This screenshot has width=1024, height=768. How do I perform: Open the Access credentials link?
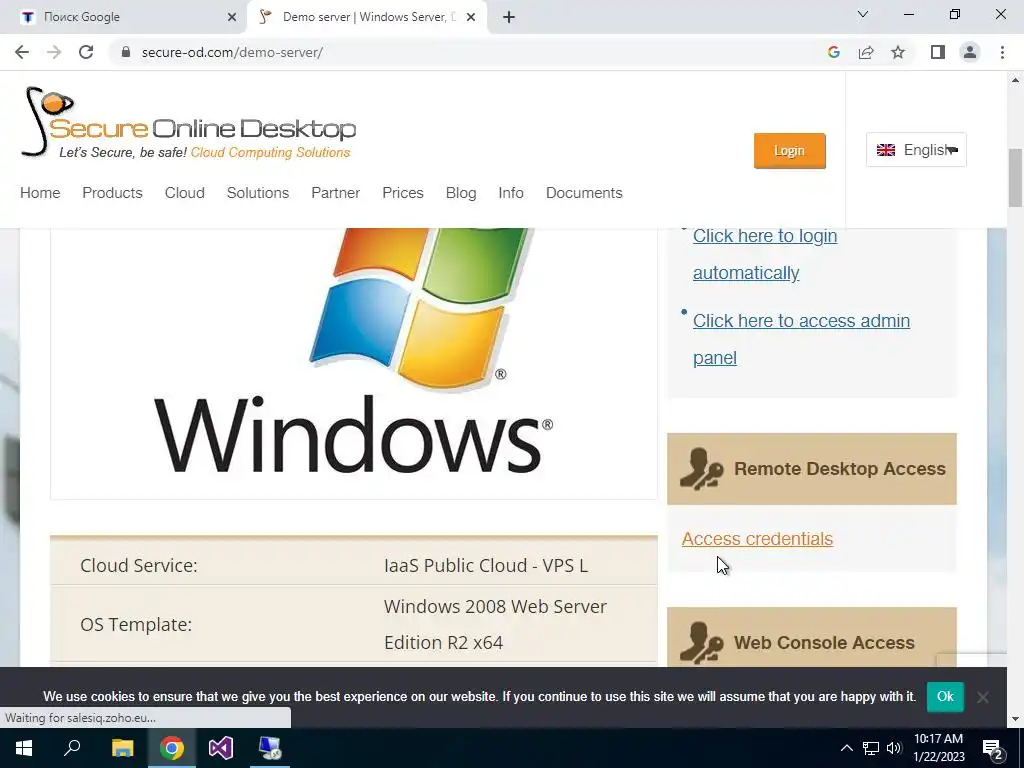click(x=758, y=539)
